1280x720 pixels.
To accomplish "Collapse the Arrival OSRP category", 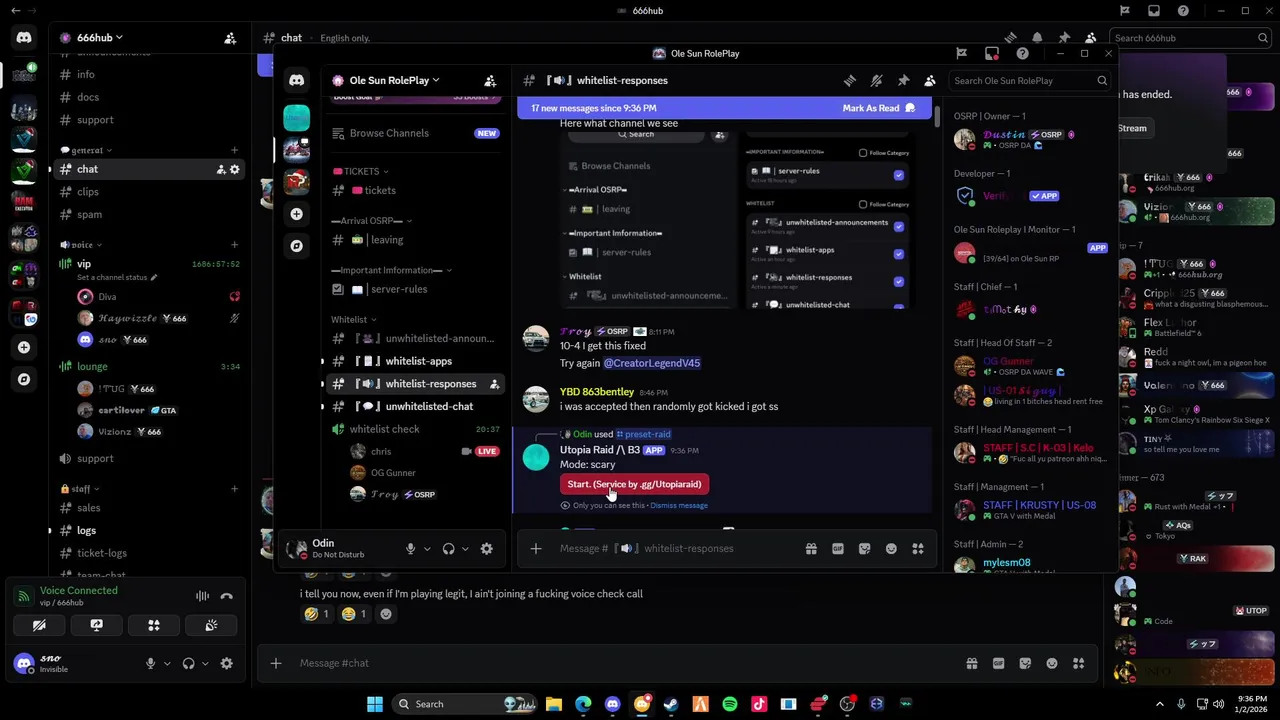I will [372, 221].
